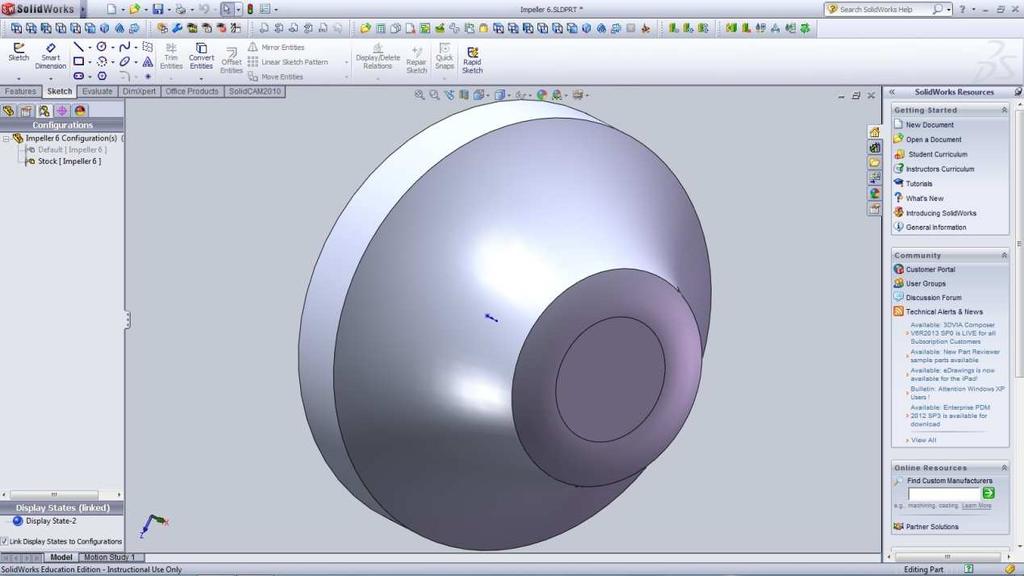Collapse the Community section
1024x576 pixels.
click(1004, 255)
